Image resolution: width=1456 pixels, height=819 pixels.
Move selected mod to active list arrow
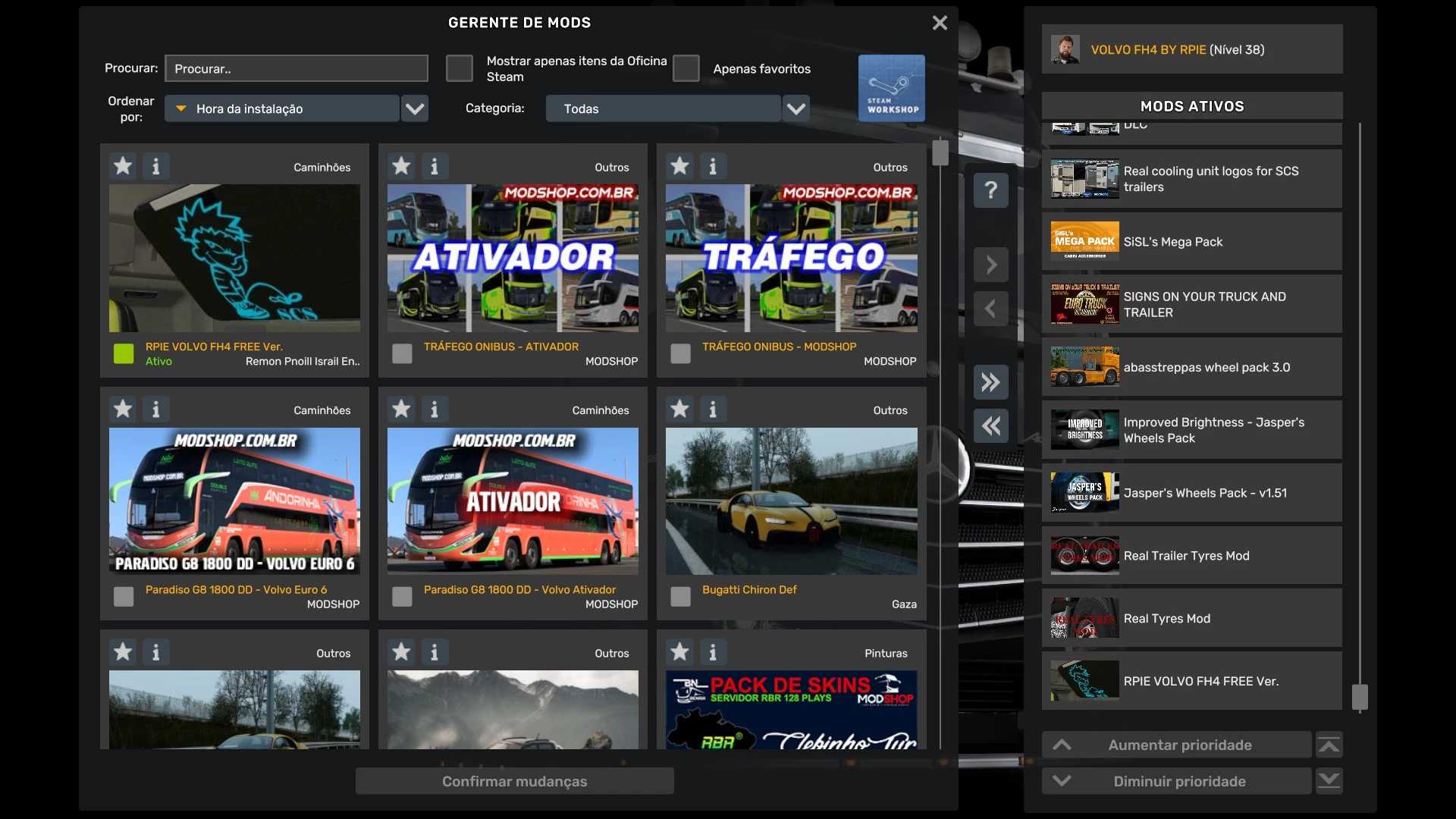point(991,265)
